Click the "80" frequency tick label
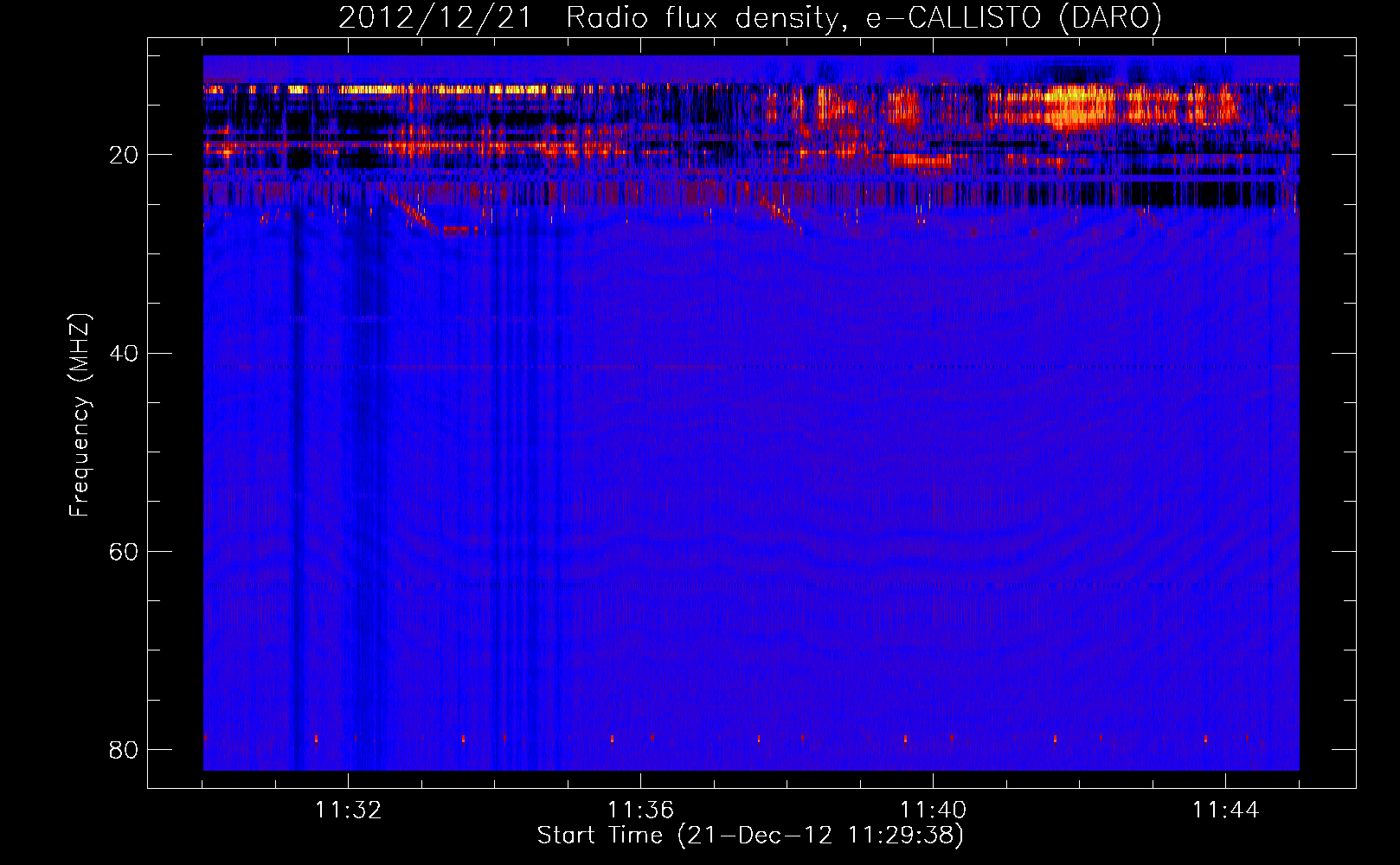 pyautogui.click(x=124, y=749)
